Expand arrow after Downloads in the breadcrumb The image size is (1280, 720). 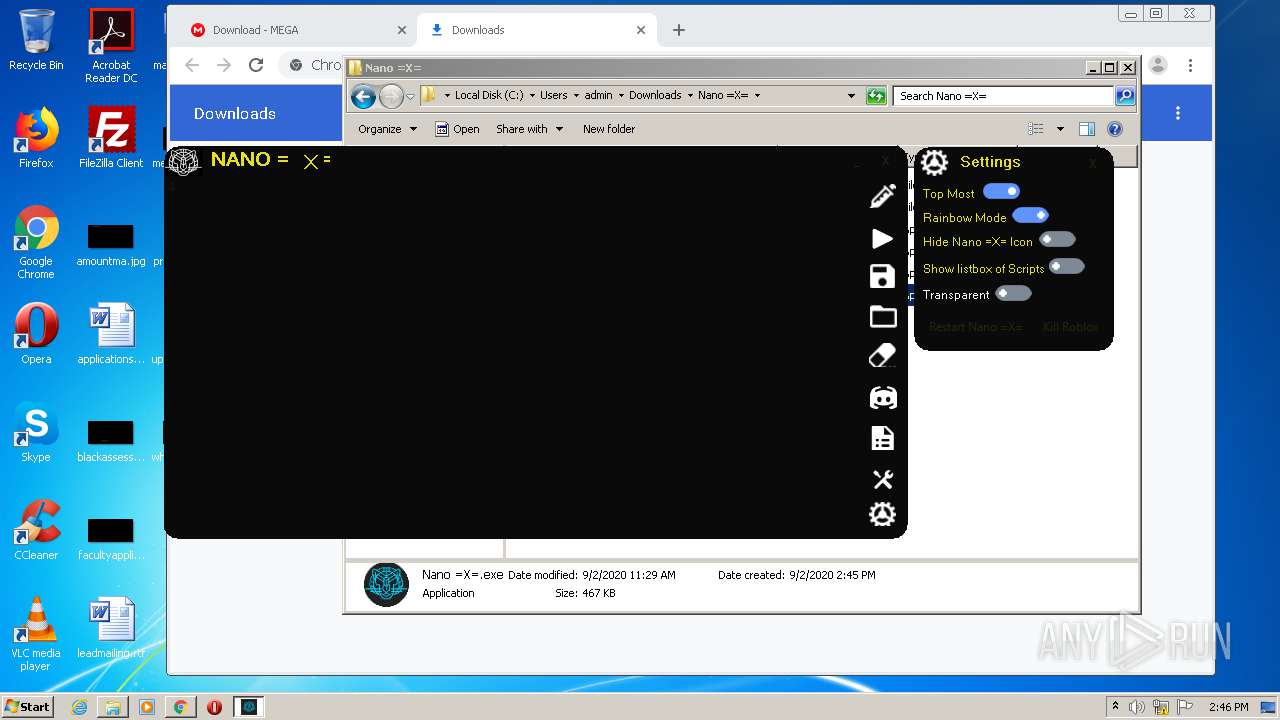coord(690,96)
